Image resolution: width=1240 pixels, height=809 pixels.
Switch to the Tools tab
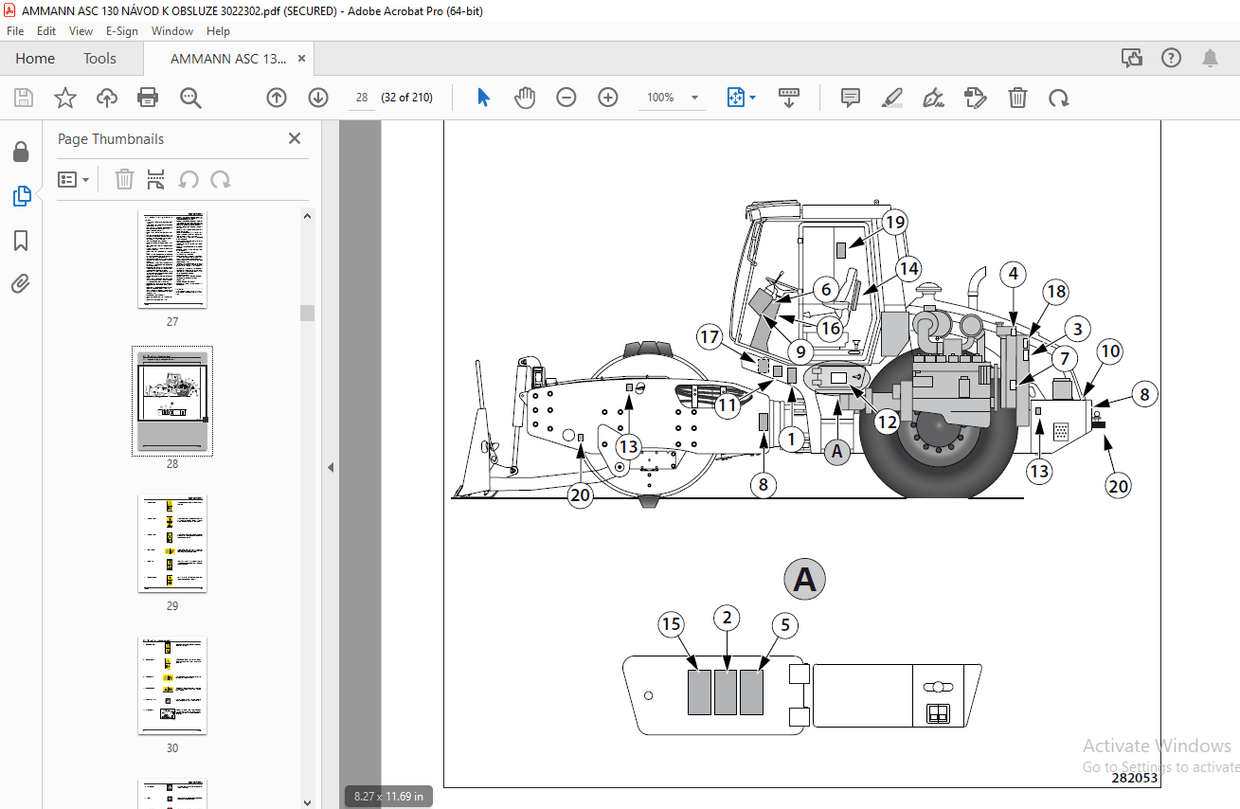99,58
